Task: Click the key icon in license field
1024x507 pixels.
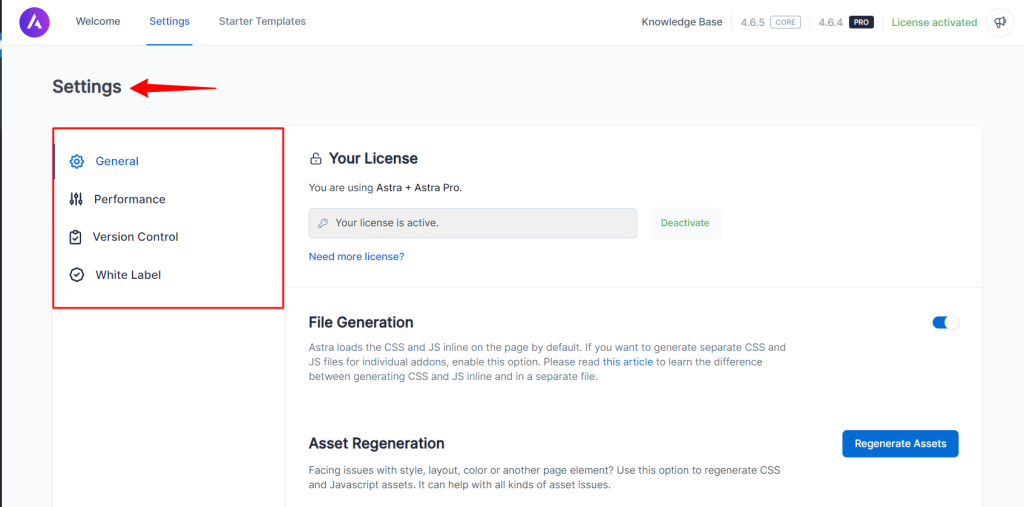Action: (x=322, y=223)
